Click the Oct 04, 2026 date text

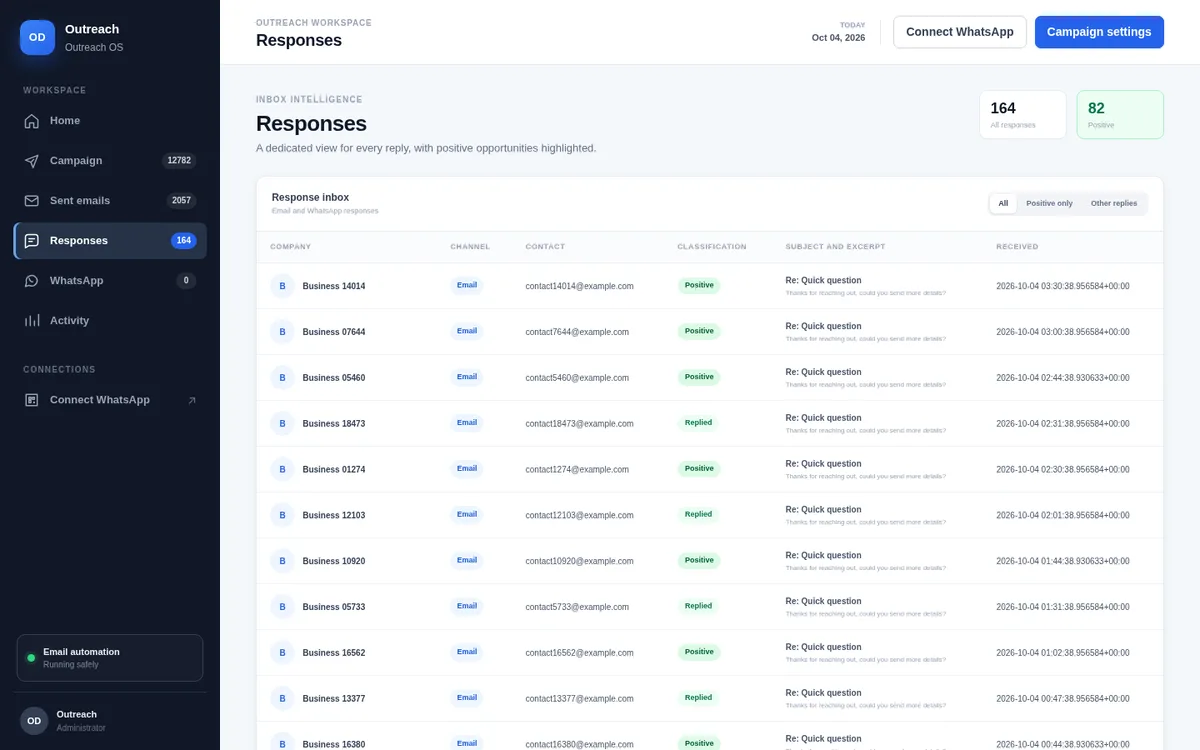click(838, 38)
